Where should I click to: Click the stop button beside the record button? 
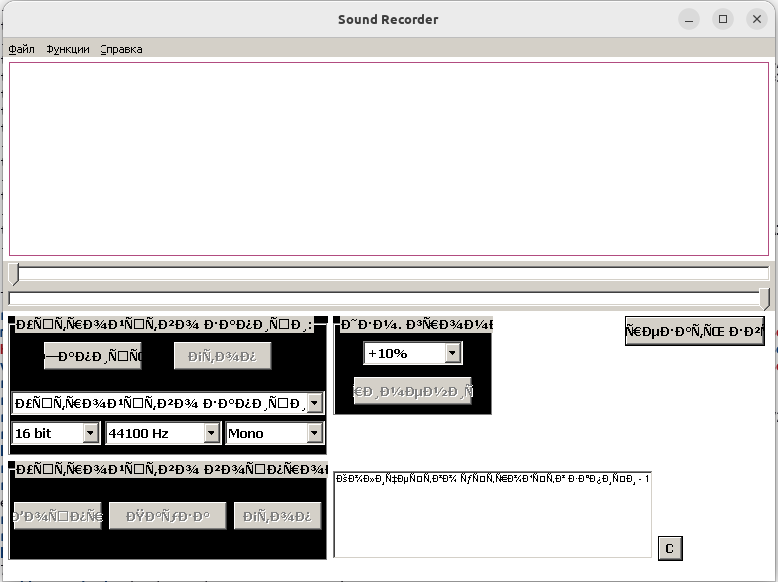coord(222,356)
